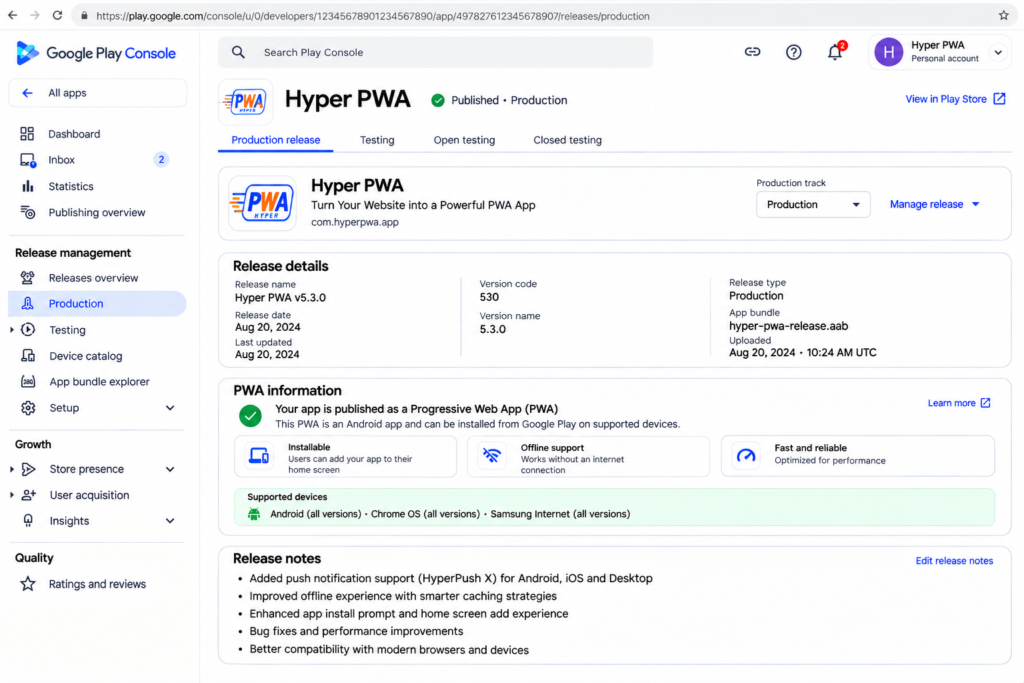Expand the Store presence chevron
The height and width of the screenshot is (683, 1024).
(170, 469)
